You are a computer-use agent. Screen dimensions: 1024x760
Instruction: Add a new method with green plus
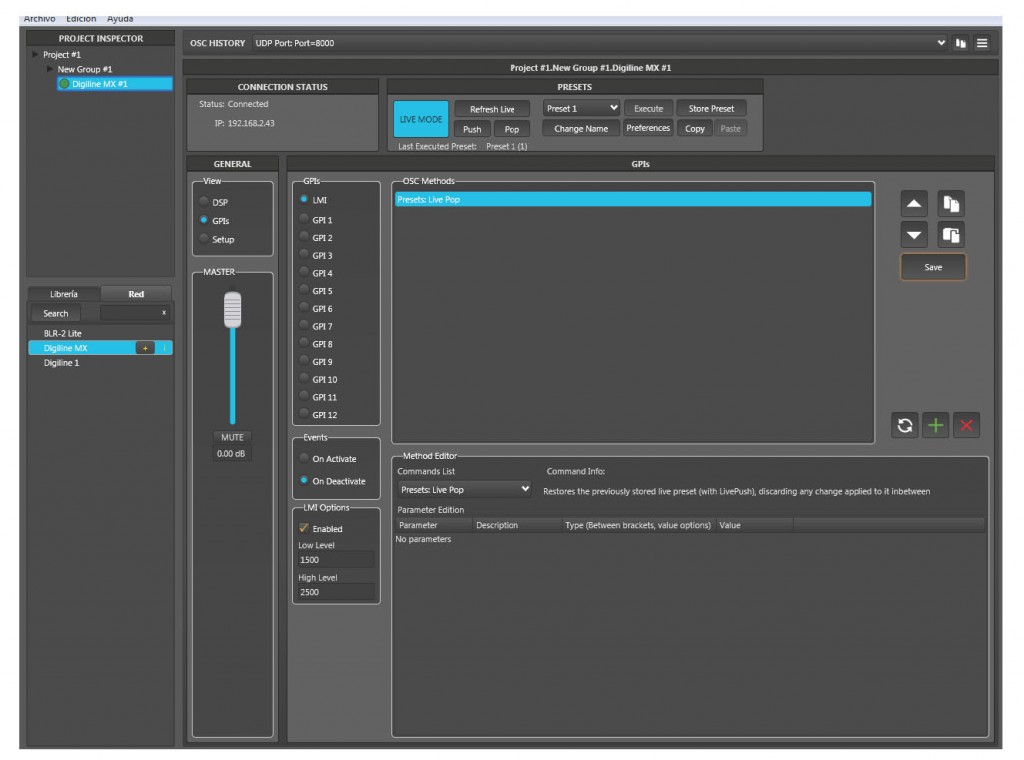[935, 425]
